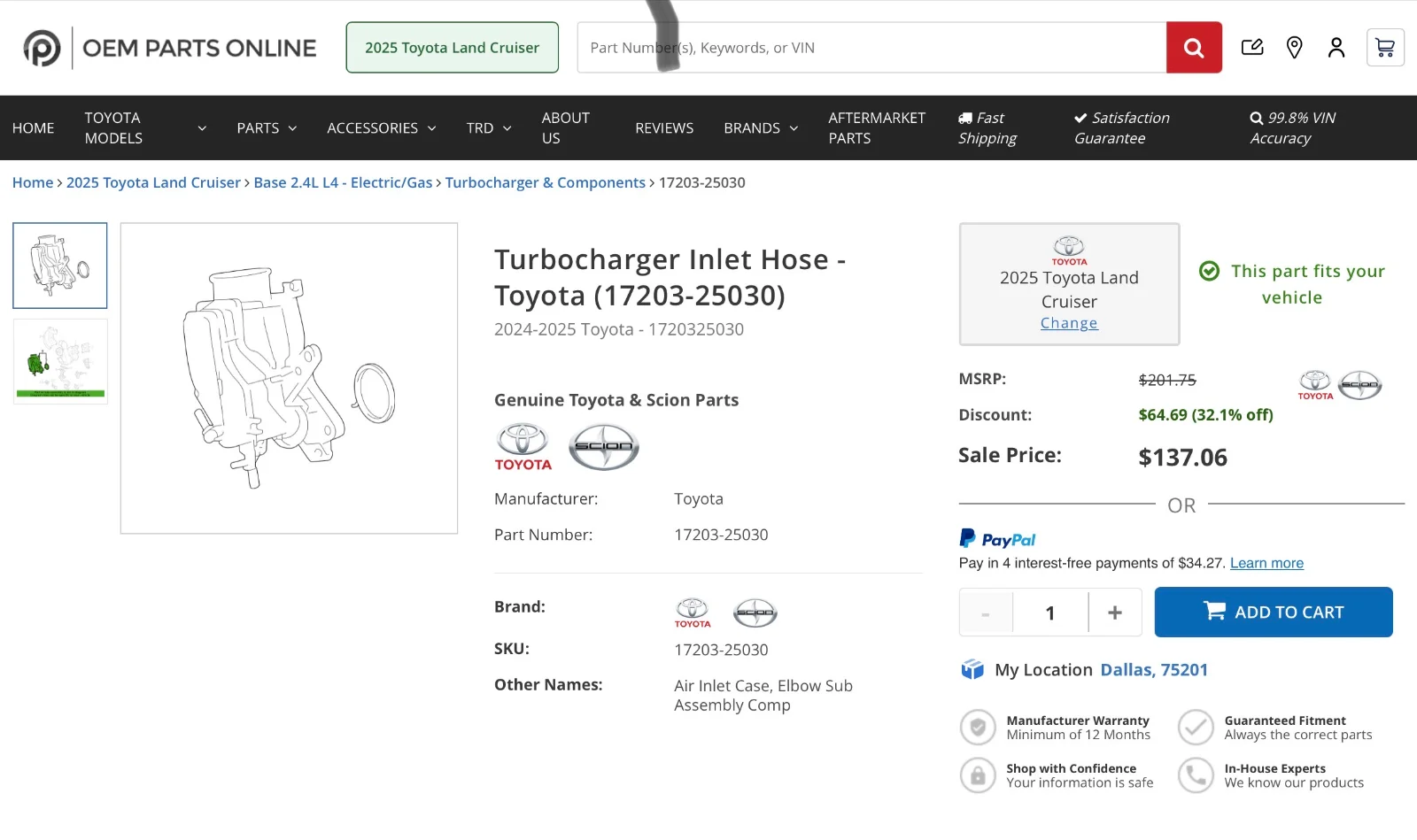Click the Change vehicle link

coord(1069,323)
